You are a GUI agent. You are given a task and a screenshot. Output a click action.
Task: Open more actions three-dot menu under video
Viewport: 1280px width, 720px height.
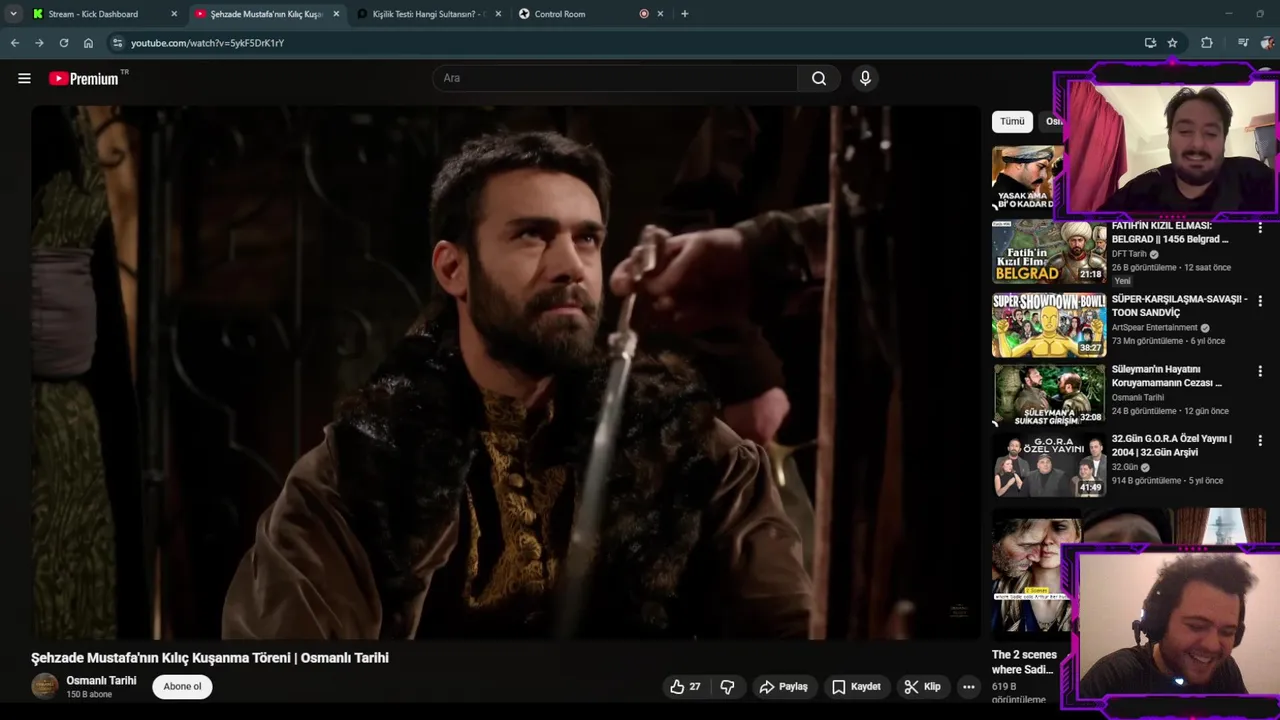click(x=968, y=687)
